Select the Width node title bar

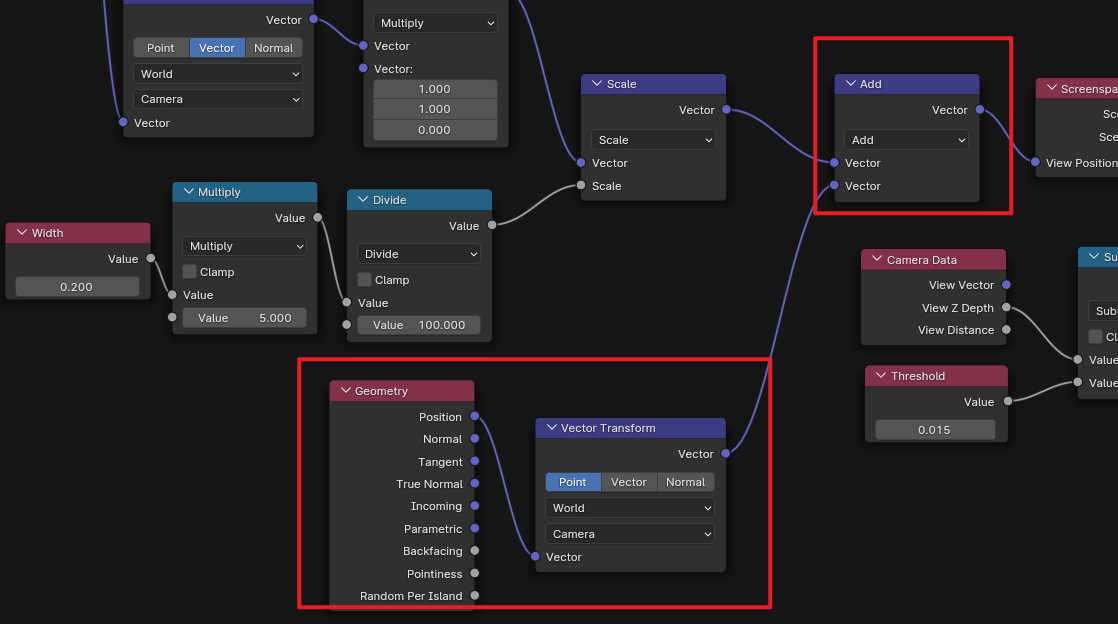click(78, 233)
